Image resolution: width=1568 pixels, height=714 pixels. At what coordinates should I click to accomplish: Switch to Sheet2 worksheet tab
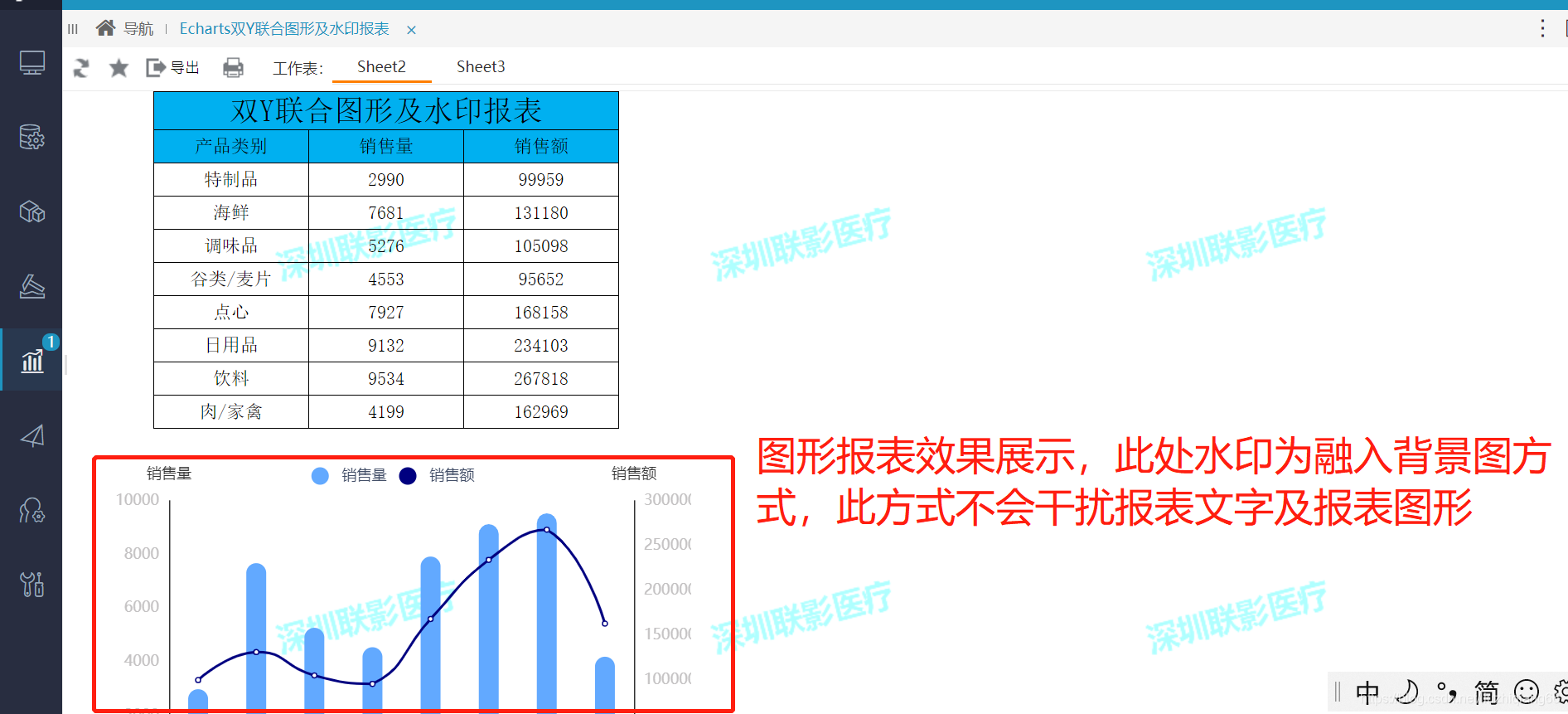[x=381, y=66]
